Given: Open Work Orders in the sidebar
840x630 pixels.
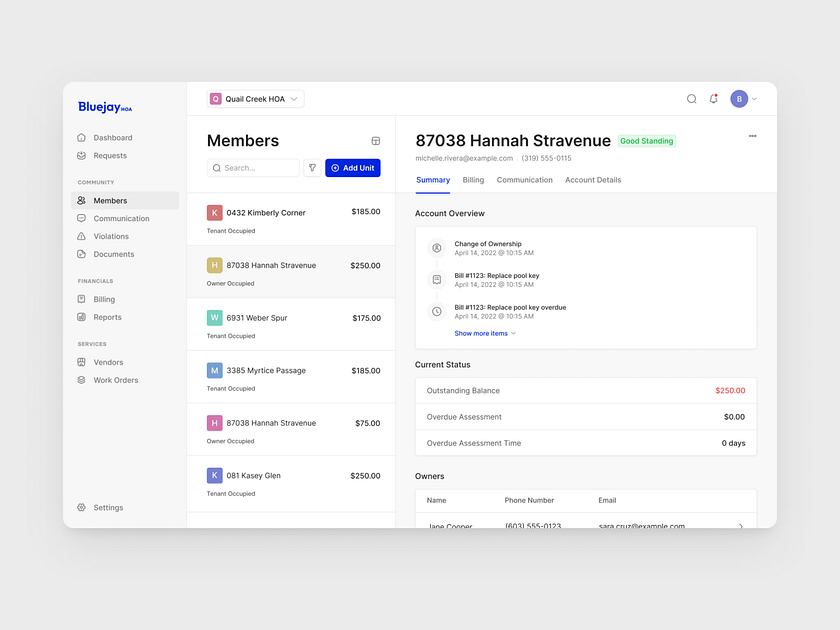Looking at the screenshot, I should tap(115, 380).
